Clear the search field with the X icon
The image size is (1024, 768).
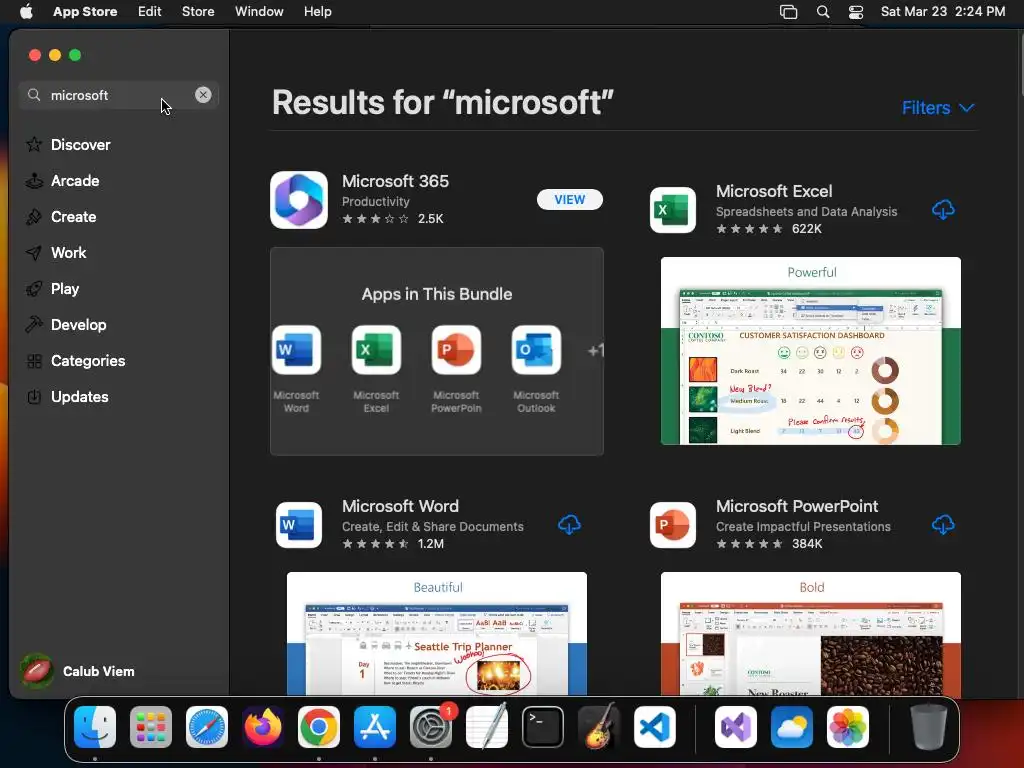(x=203, y=95)
